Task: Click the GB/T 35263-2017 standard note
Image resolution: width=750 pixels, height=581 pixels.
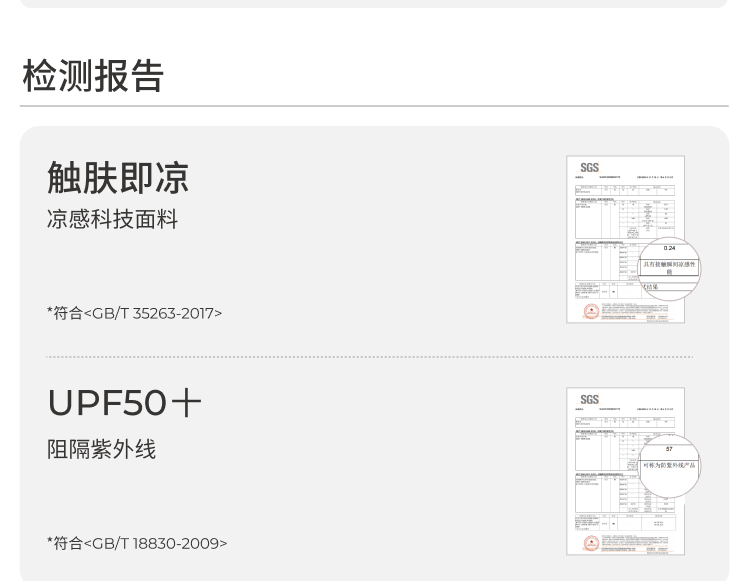Action: 134,313
